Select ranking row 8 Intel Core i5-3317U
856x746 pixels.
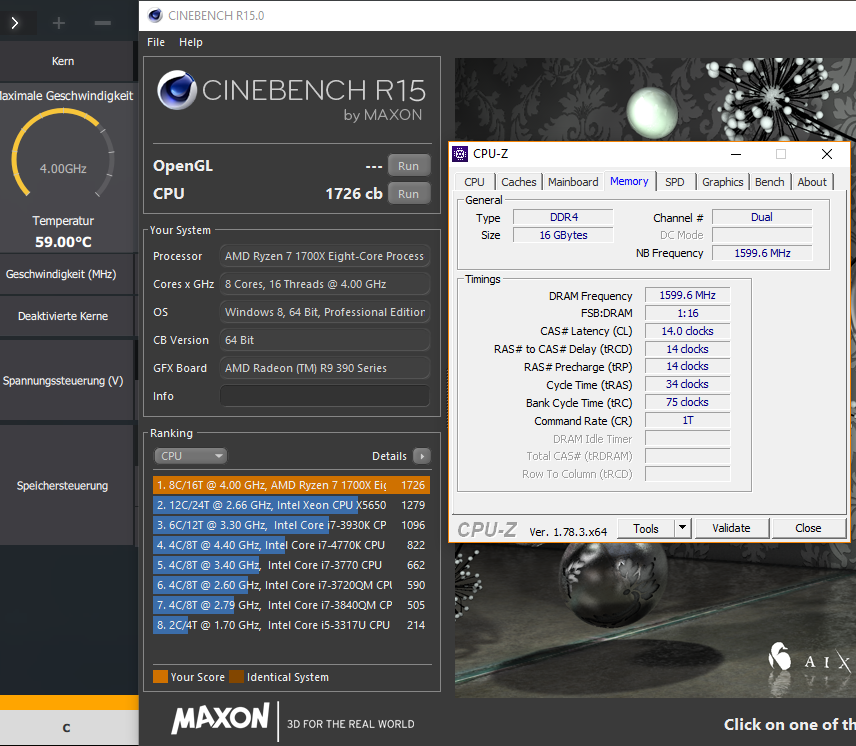(x=292, y=625)
